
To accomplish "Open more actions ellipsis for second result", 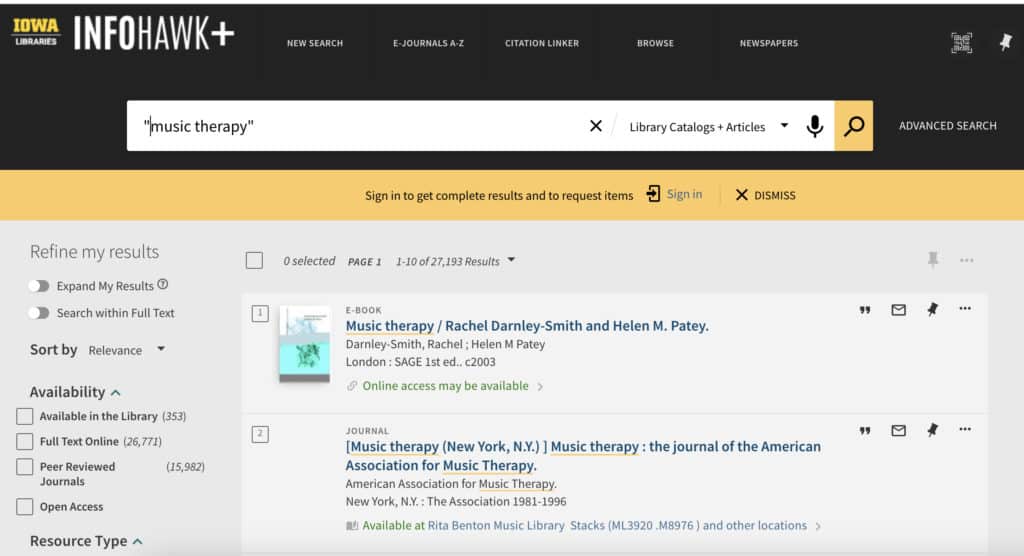I will pos(965,430).
